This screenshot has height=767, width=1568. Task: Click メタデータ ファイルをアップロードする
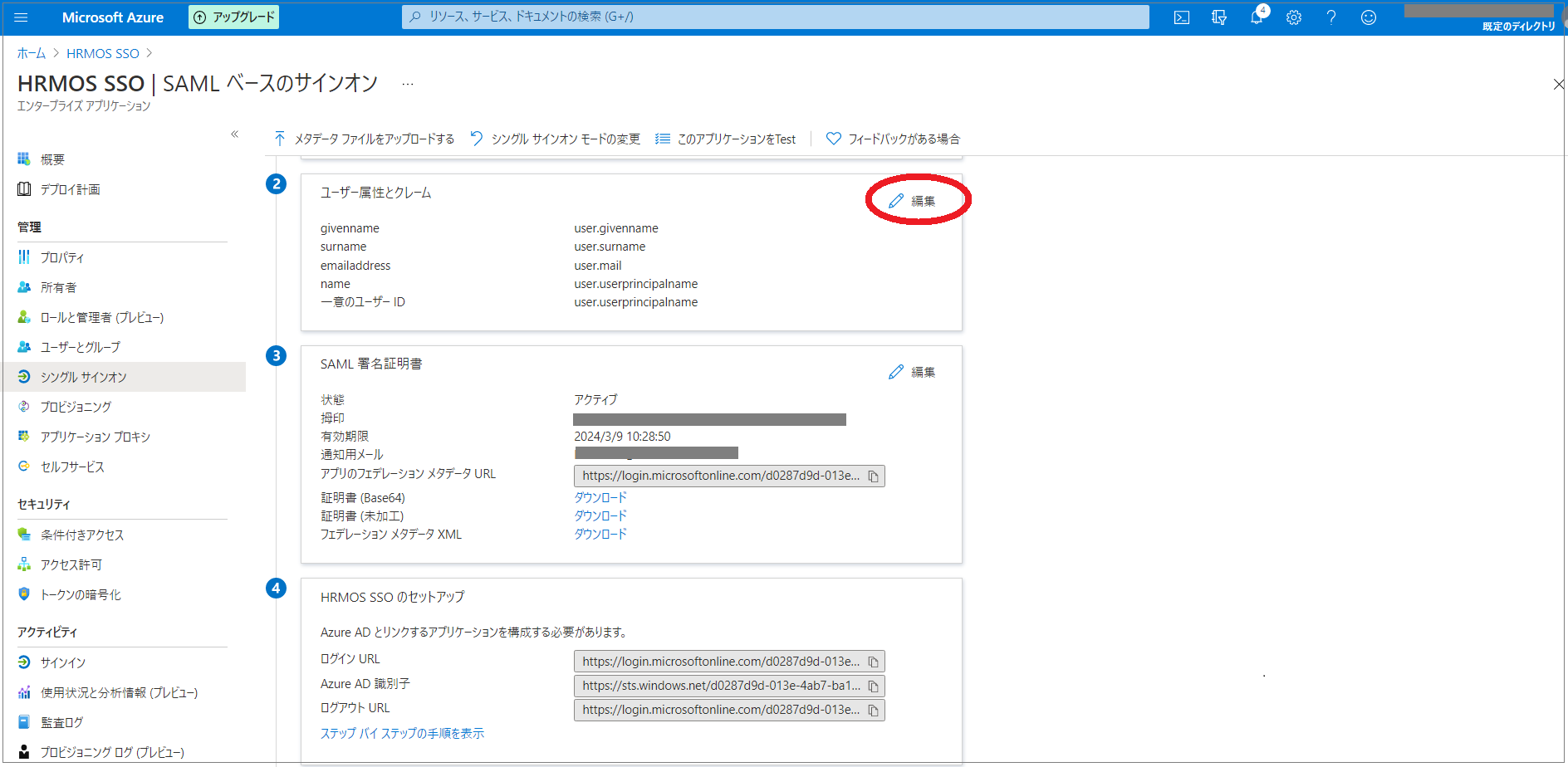[365, 139]
